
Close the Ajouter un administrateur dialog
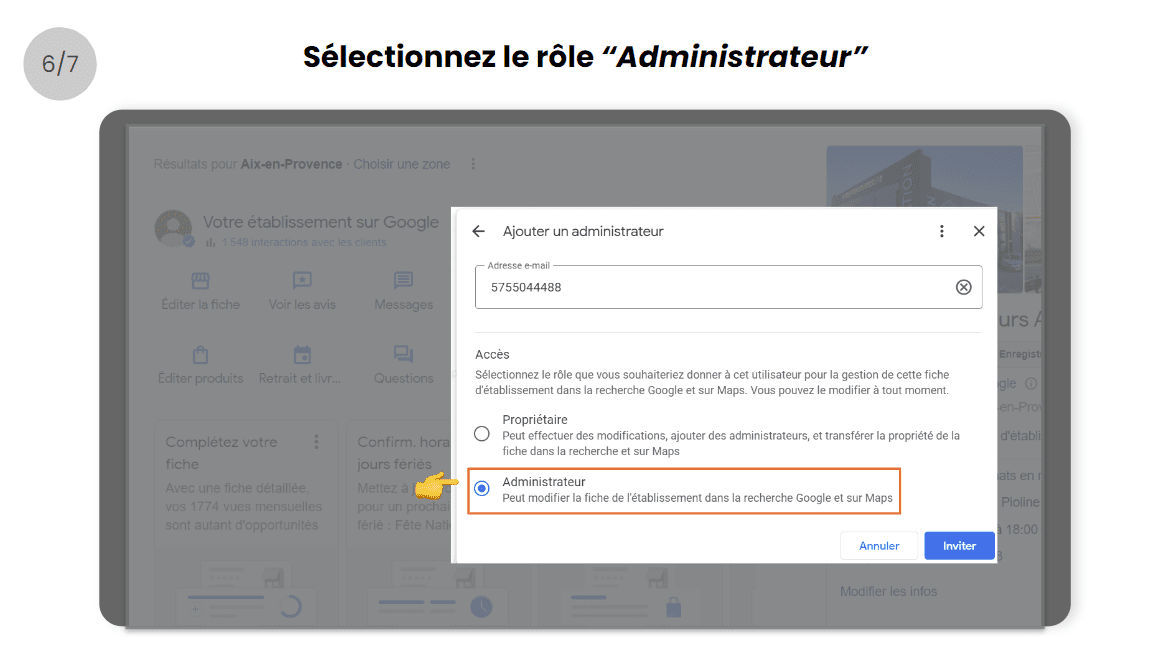(x=979, y=232)
